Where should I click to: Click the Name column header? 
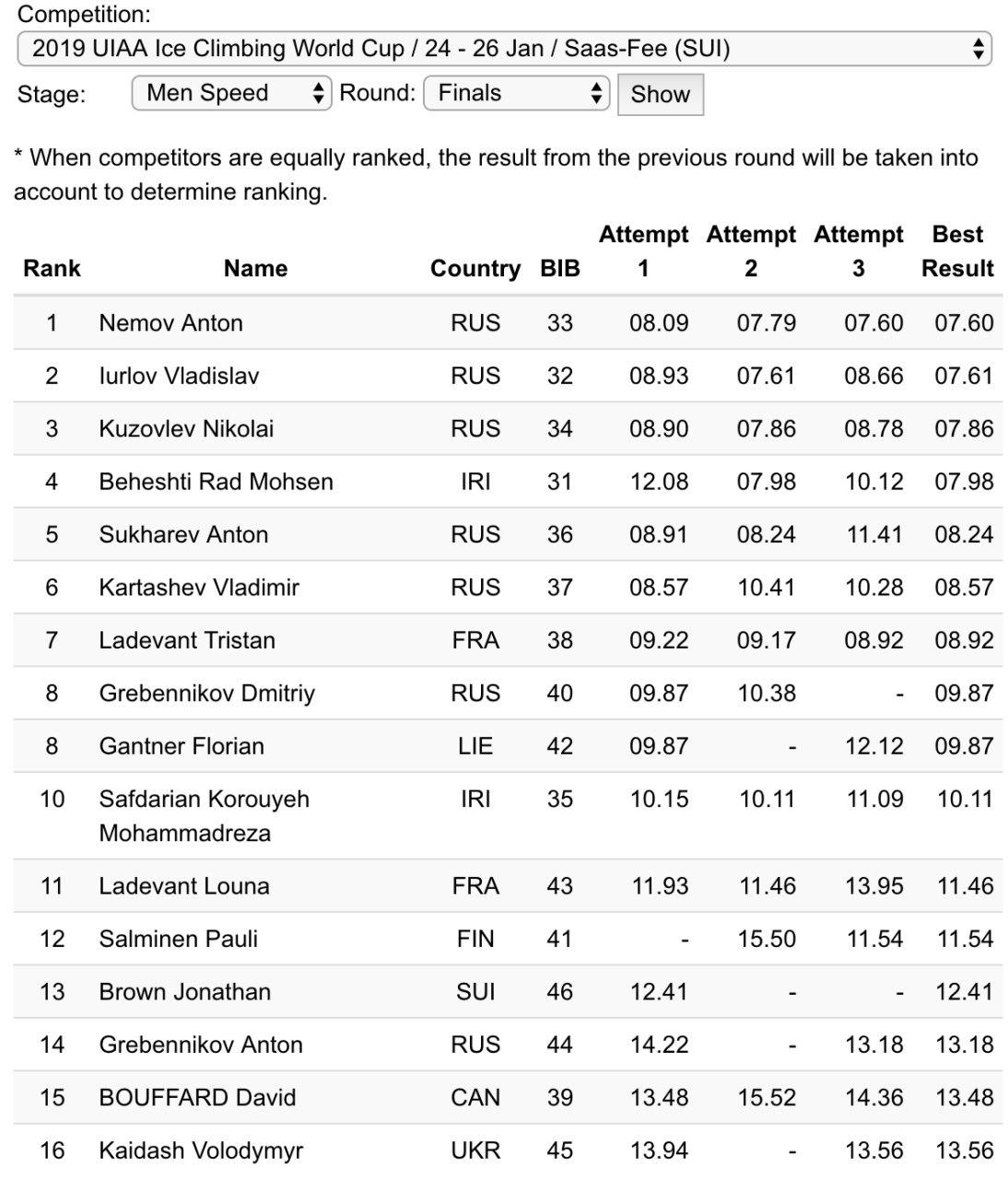[255, 268]
